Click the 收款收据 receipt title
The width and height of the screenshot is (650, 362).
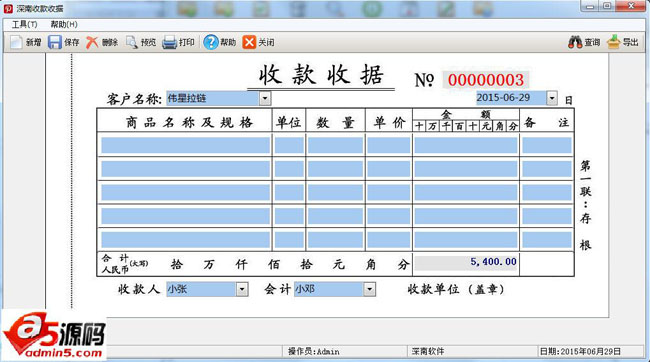pos(321,75)
